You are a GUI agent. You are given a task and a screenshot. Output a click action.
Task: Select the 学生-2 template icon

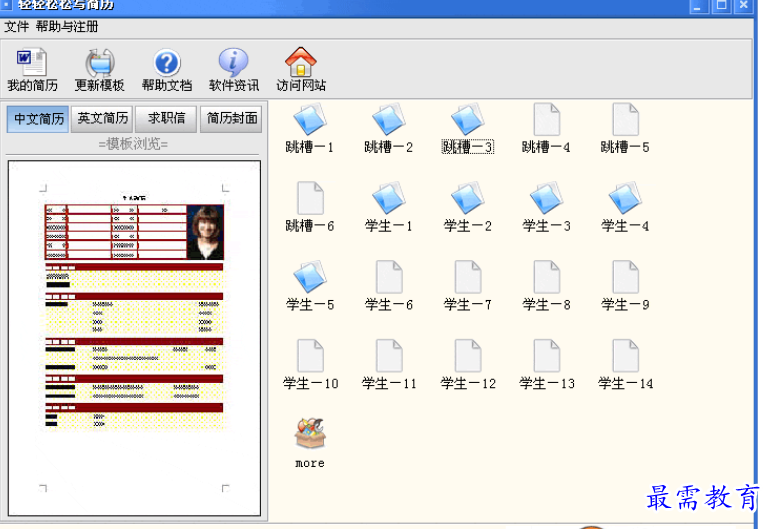point(468,197)
